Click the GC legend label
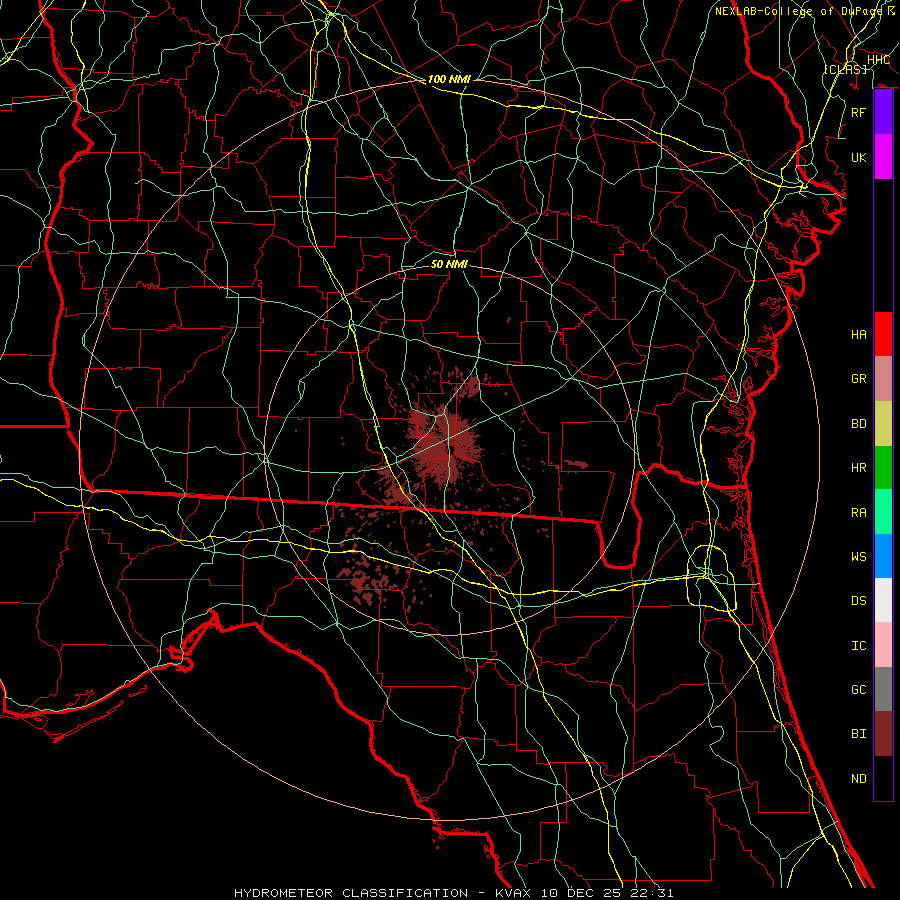The image size is (900, 900). pyautogui.click(x=859, y=690)
